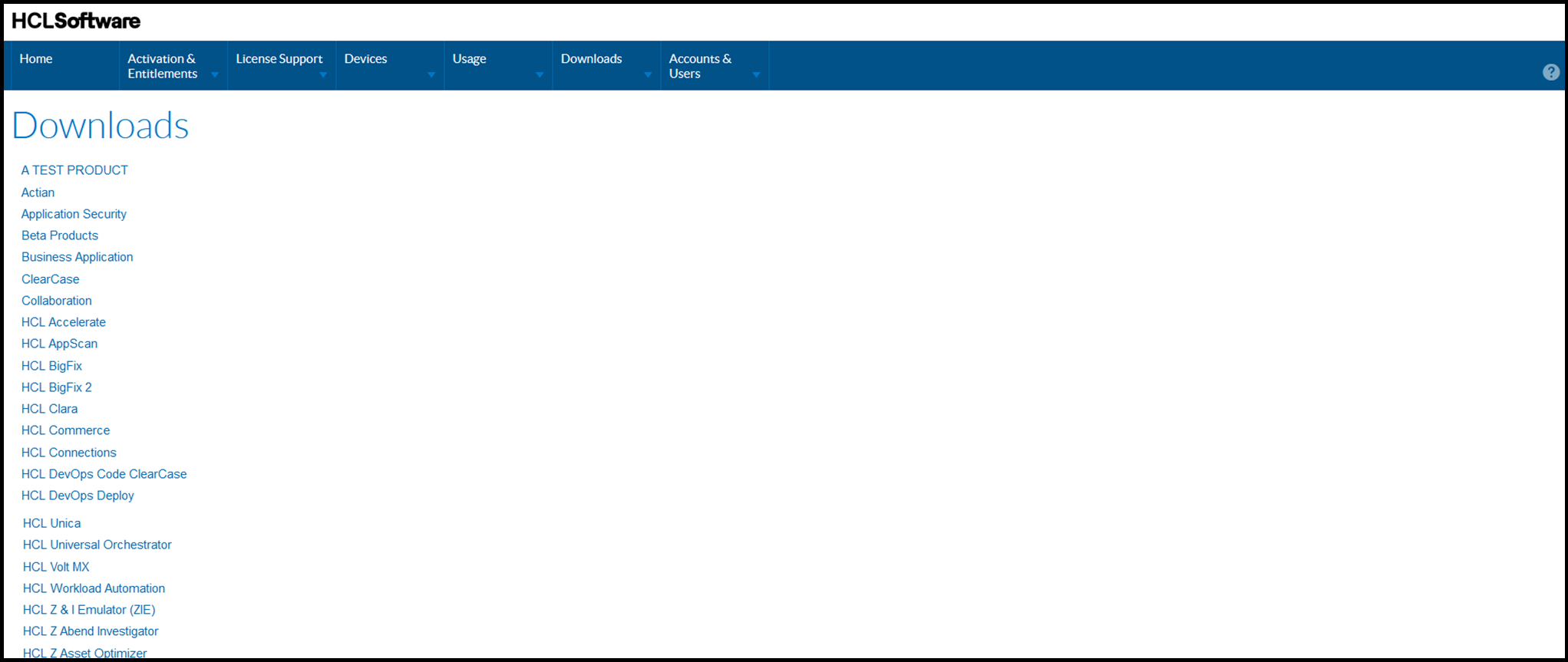Select the Business Application link

click(77, 257)
